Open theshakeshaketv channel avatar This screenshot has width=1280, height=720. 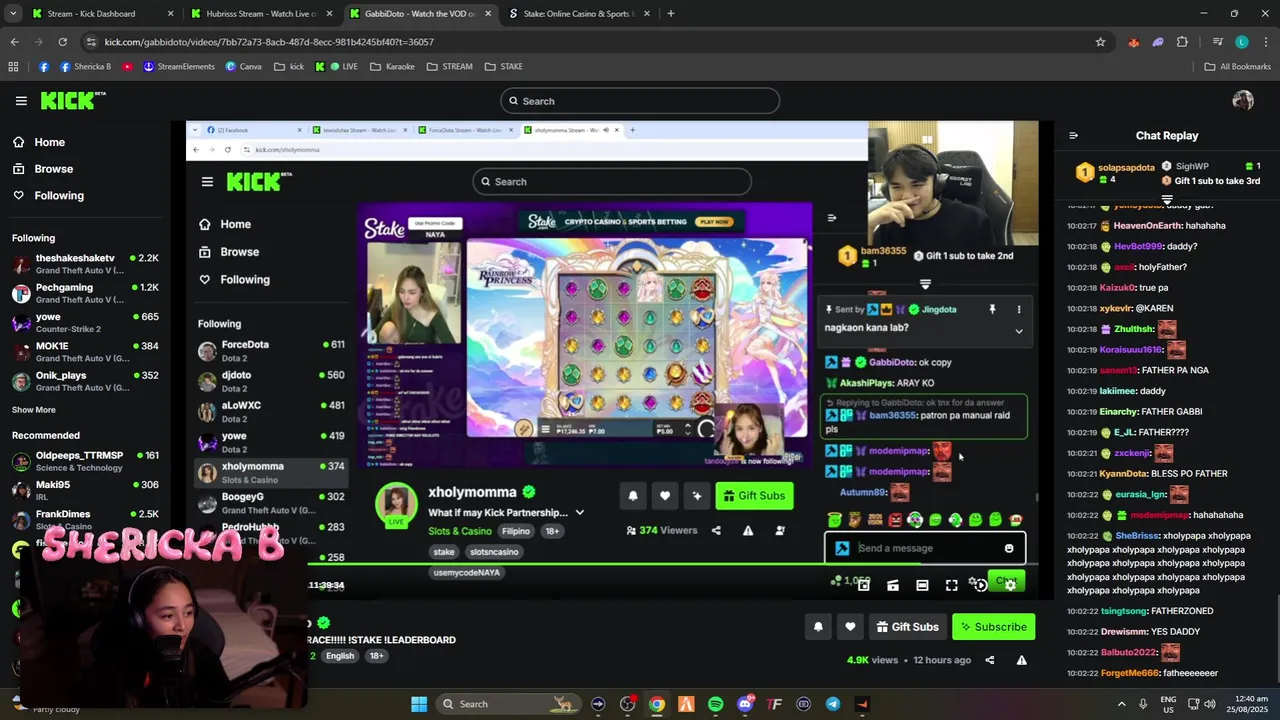coord(21,264)
